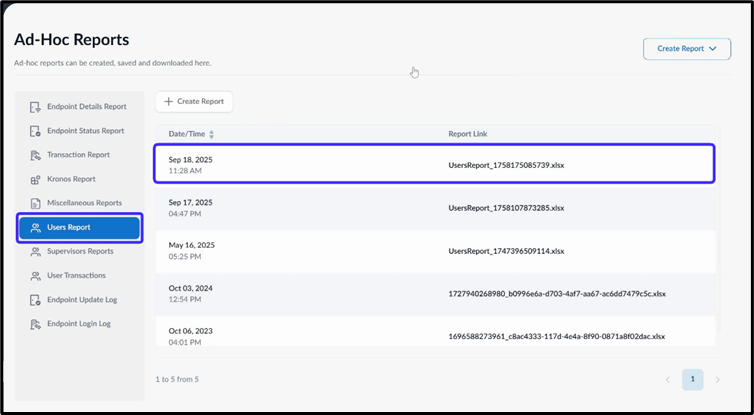Click the Transaction Report icon
The image size is (754, 415).
coord(35,155)
